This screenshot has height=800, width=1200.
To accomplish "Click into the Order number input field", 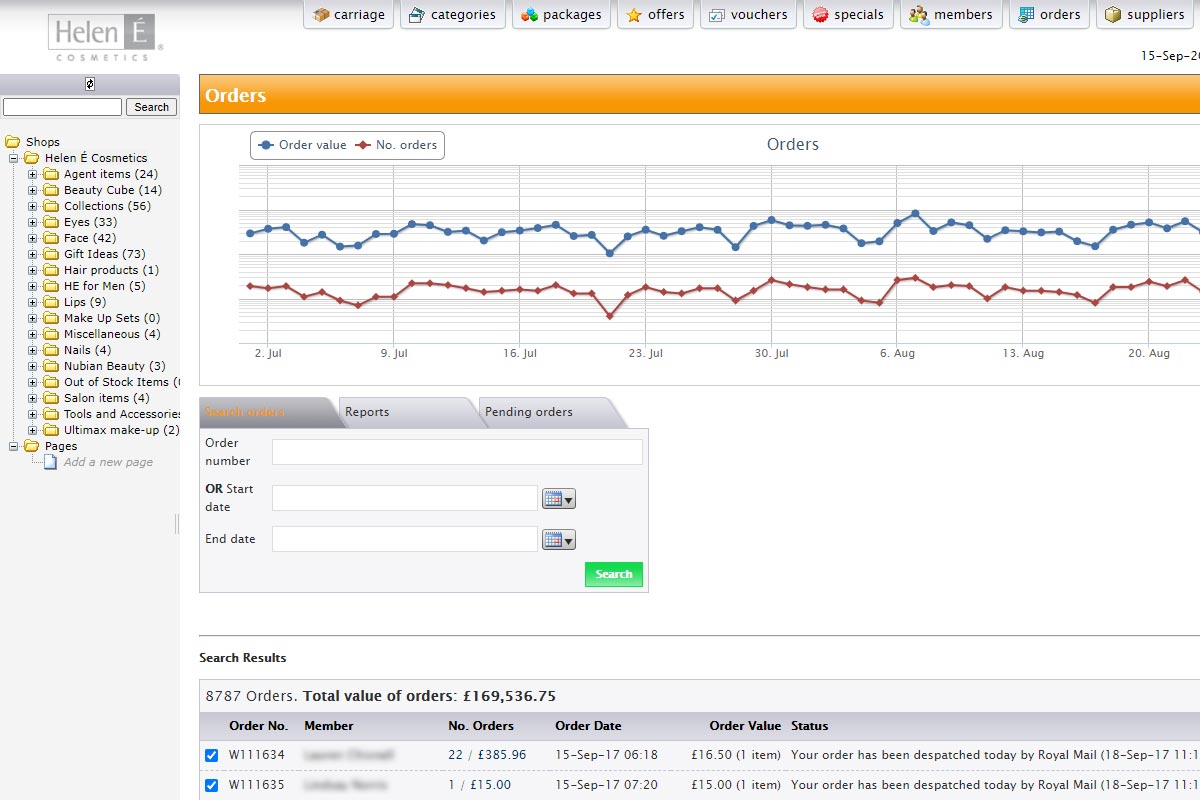I will click(x=457, y=452).
